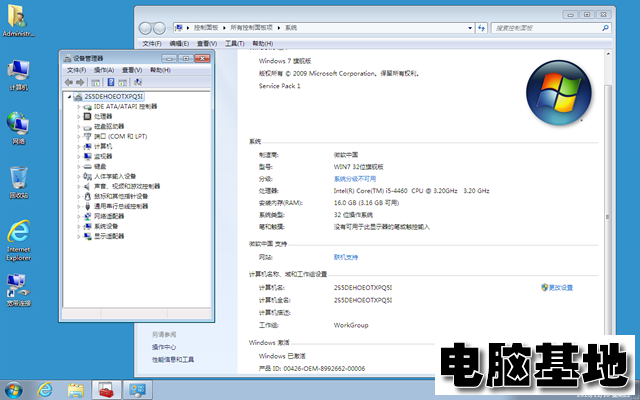640x400 pixels.
Task: Select the 声音、视频和游戏控制器 speaker icon
Action: 87,187
